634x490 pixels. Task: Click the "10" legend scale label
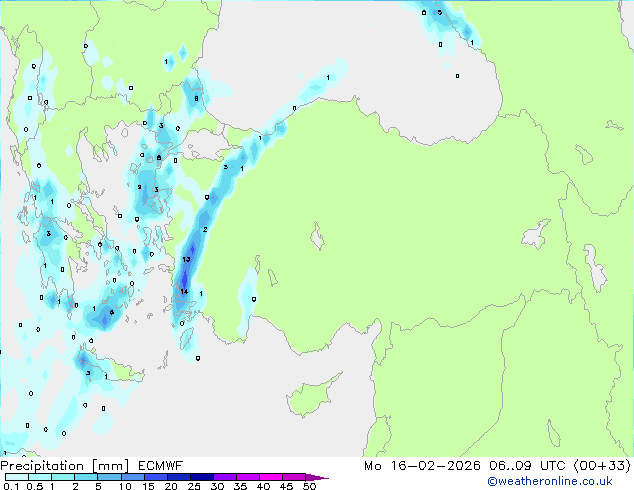(125, 486)
